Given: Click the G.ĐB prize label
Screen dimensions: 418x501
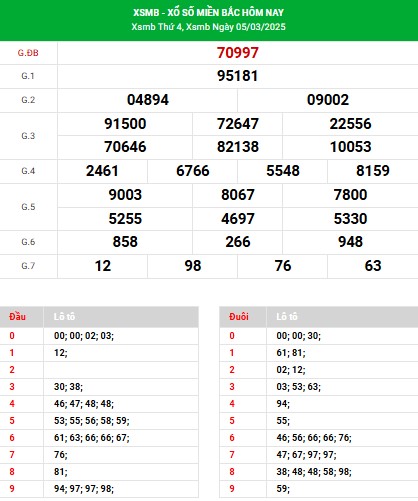Looking at the screenshot, I should click(x=28, y=53).
